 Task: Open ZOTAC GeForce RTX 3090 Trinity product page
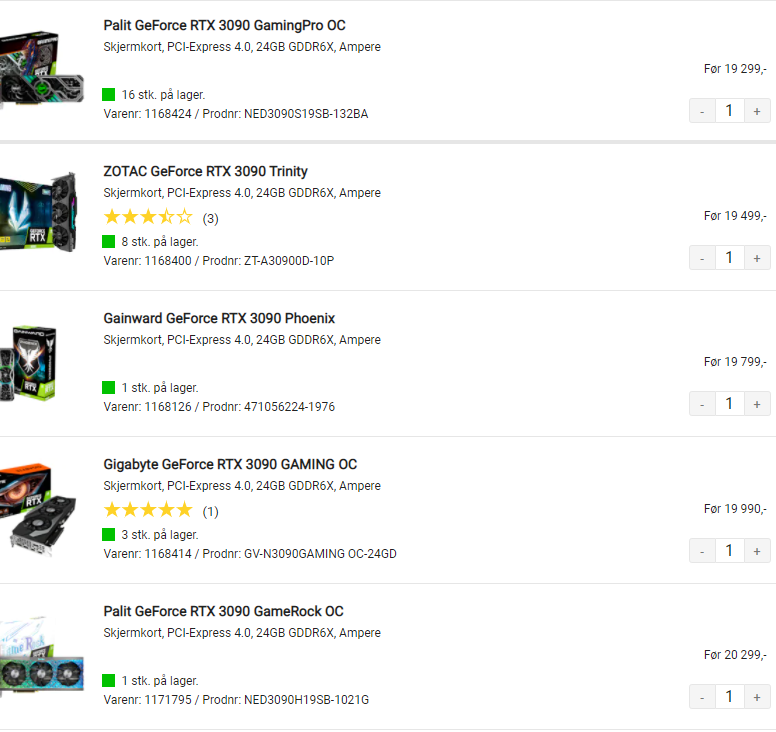point(205,171)
